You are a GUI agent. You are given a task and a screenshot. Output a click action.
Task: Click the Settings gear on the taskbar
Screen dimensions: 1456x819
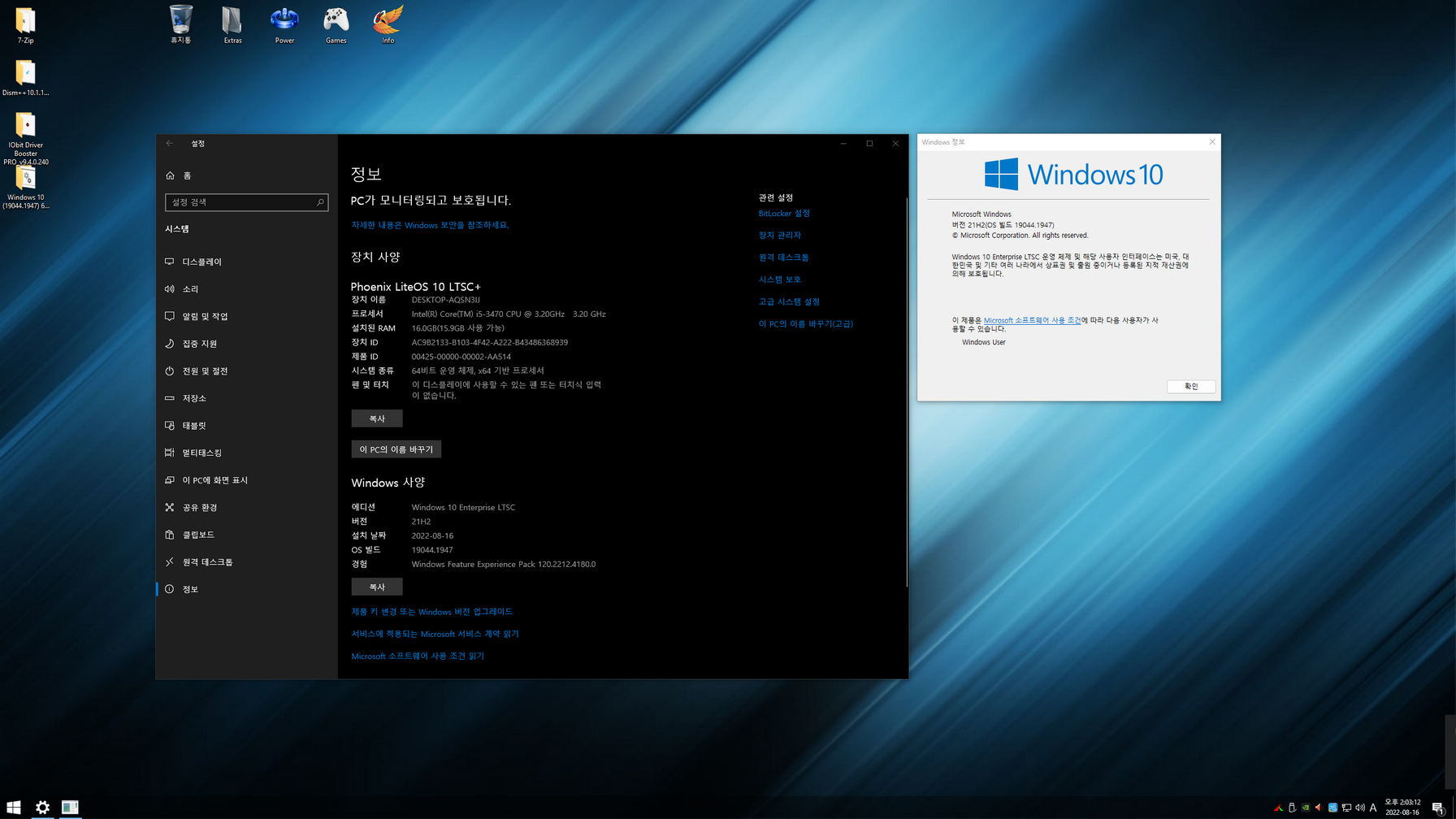click(42, 807)
